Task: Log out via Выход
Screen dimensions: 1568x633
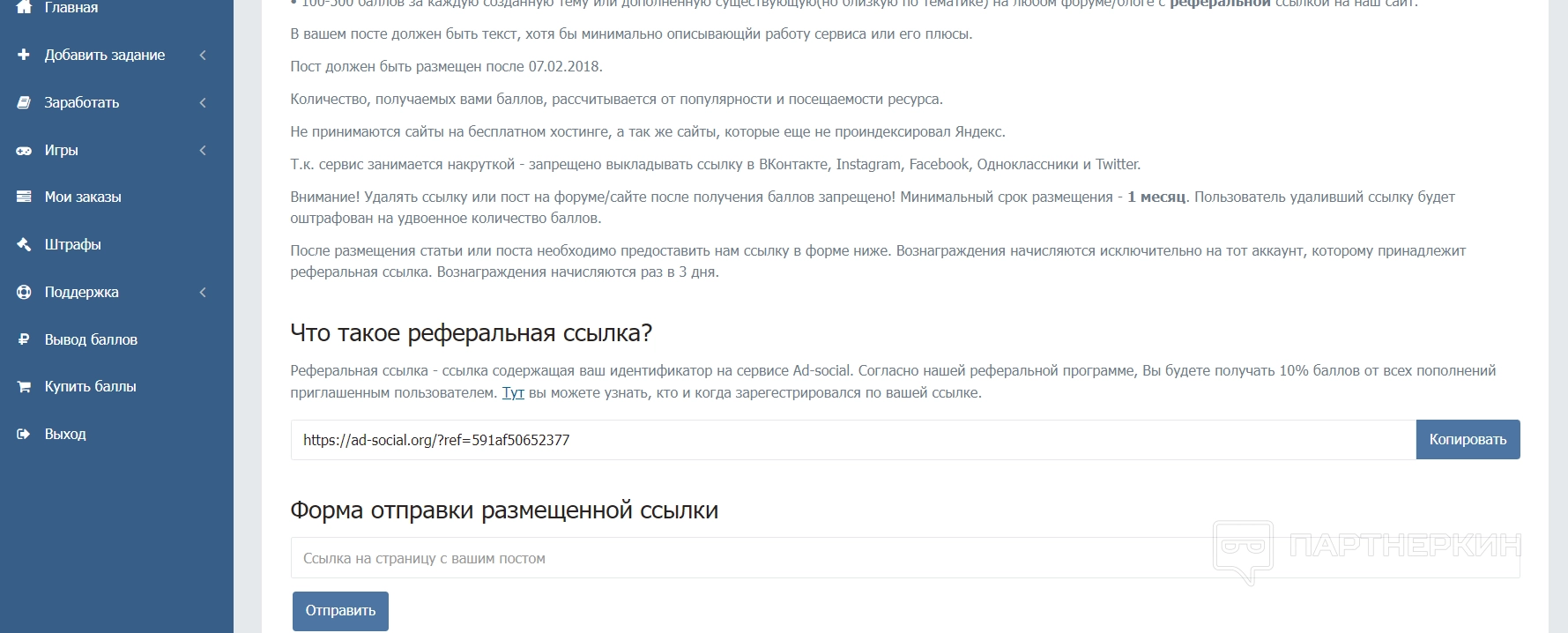Action: pyautogui.click(x=65, y=434)
